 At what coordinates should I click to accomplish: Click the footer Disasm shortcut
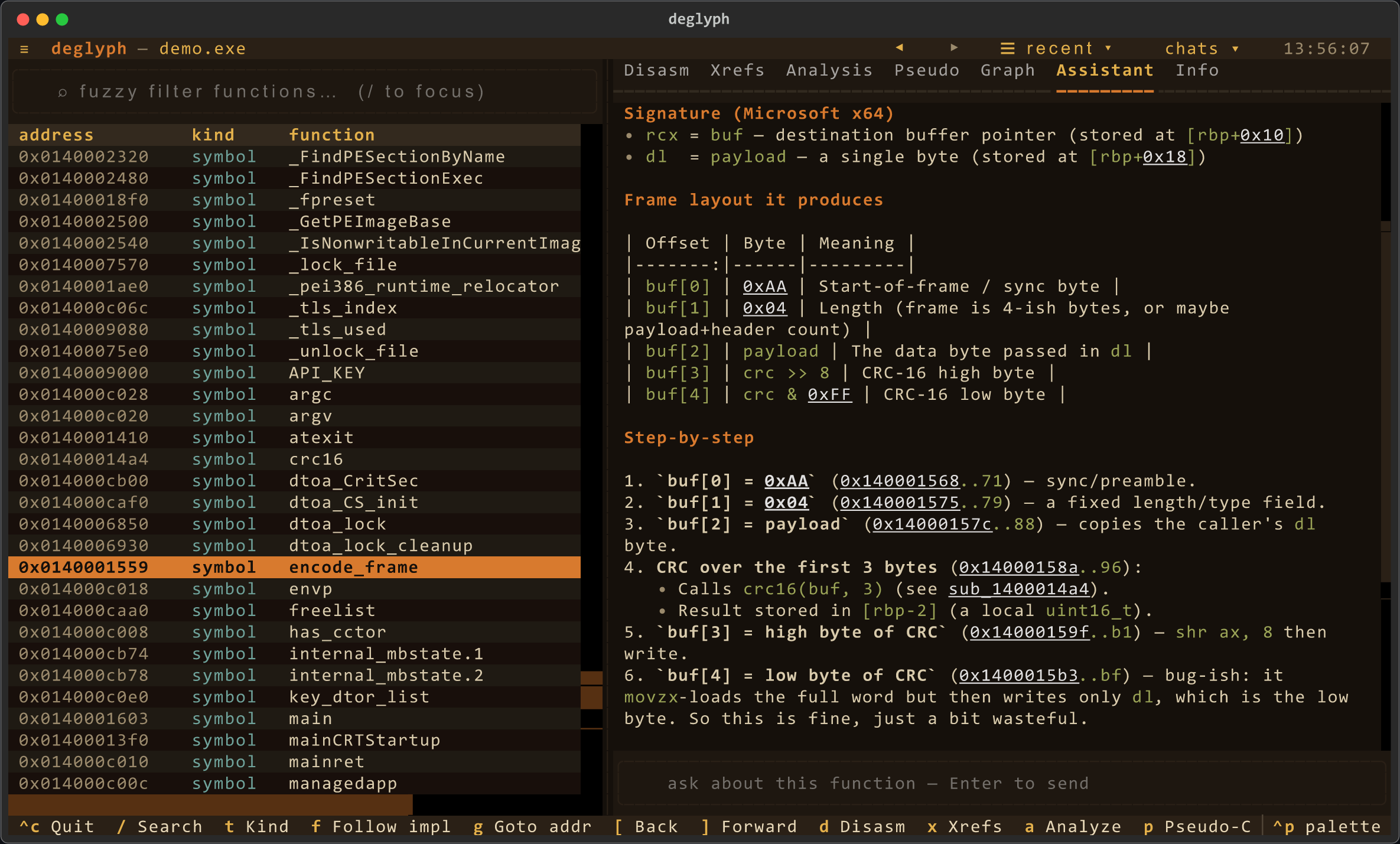862,826
